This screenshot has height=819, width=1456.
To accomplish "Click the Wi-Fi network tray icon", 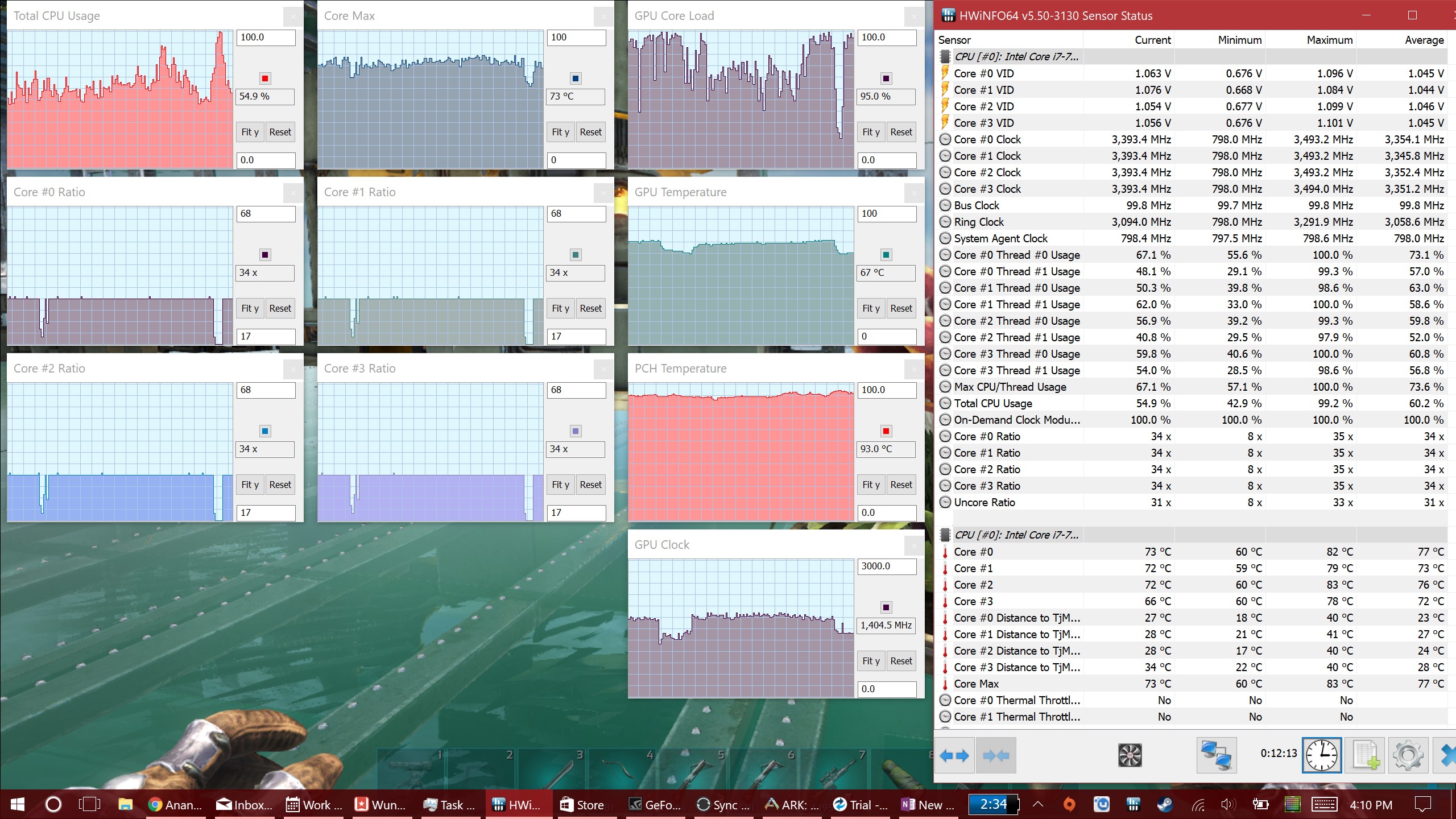I will pyautogui.click(x=1197, y=804).
